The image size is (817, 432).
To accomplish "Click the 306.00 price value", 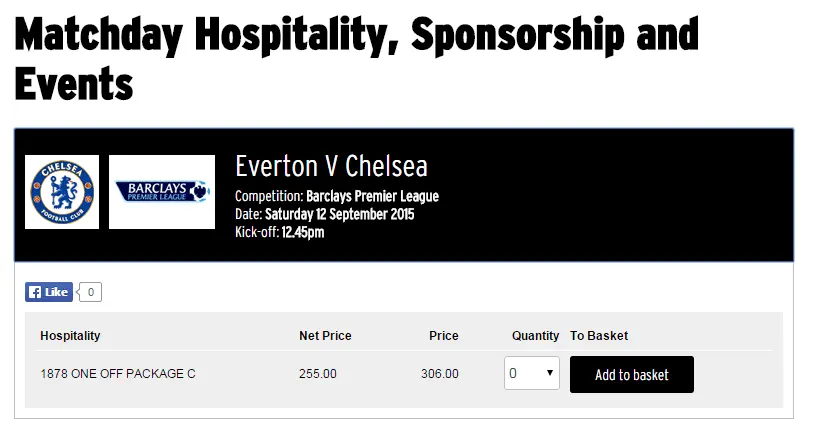I will pyautogui.click(x=440, y=374).
